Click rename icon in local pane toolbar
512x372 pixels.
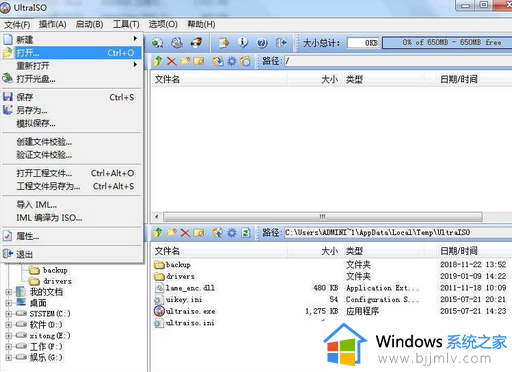tap(199, 232)
